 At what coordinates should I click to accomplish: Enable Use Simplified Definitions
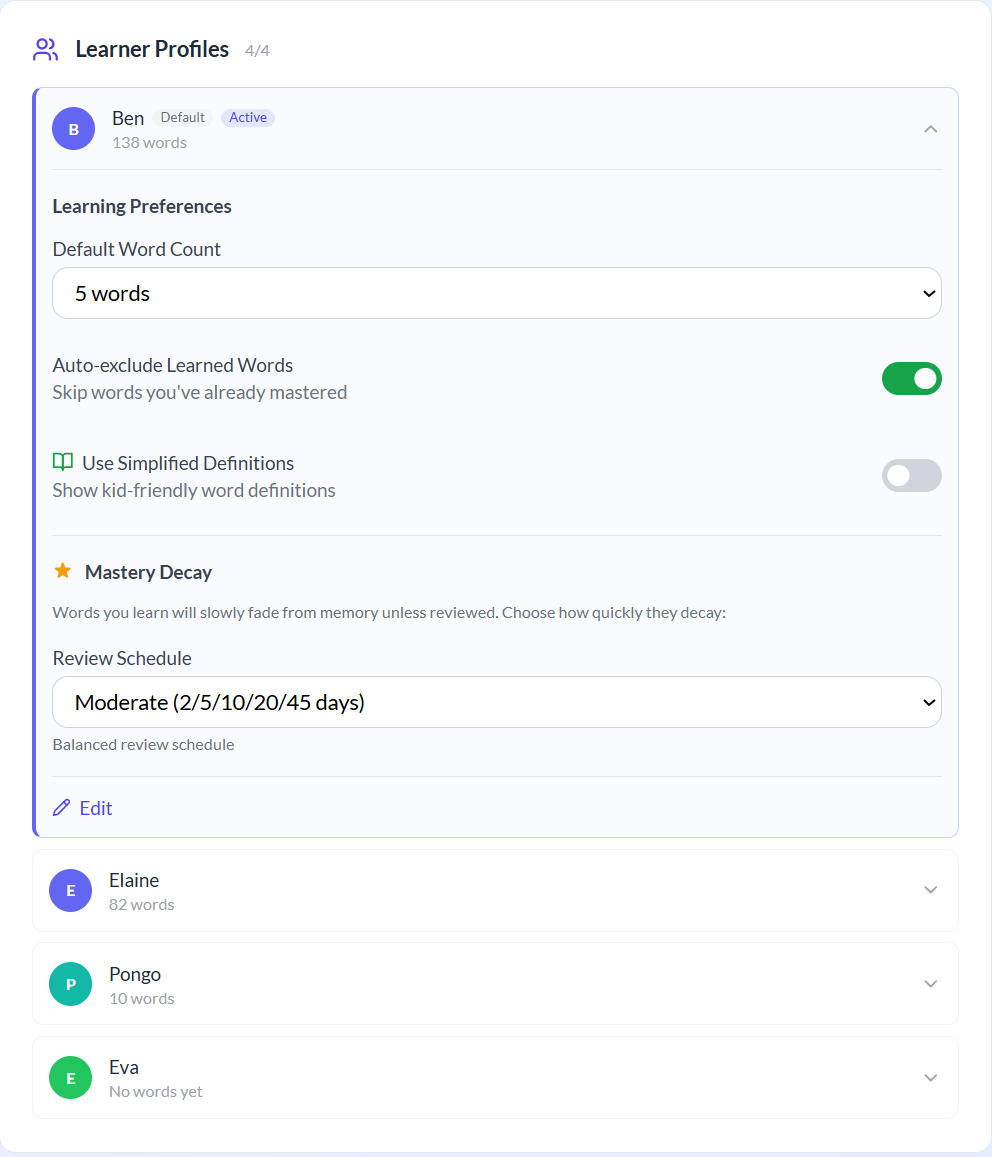[x=911, y=475]
